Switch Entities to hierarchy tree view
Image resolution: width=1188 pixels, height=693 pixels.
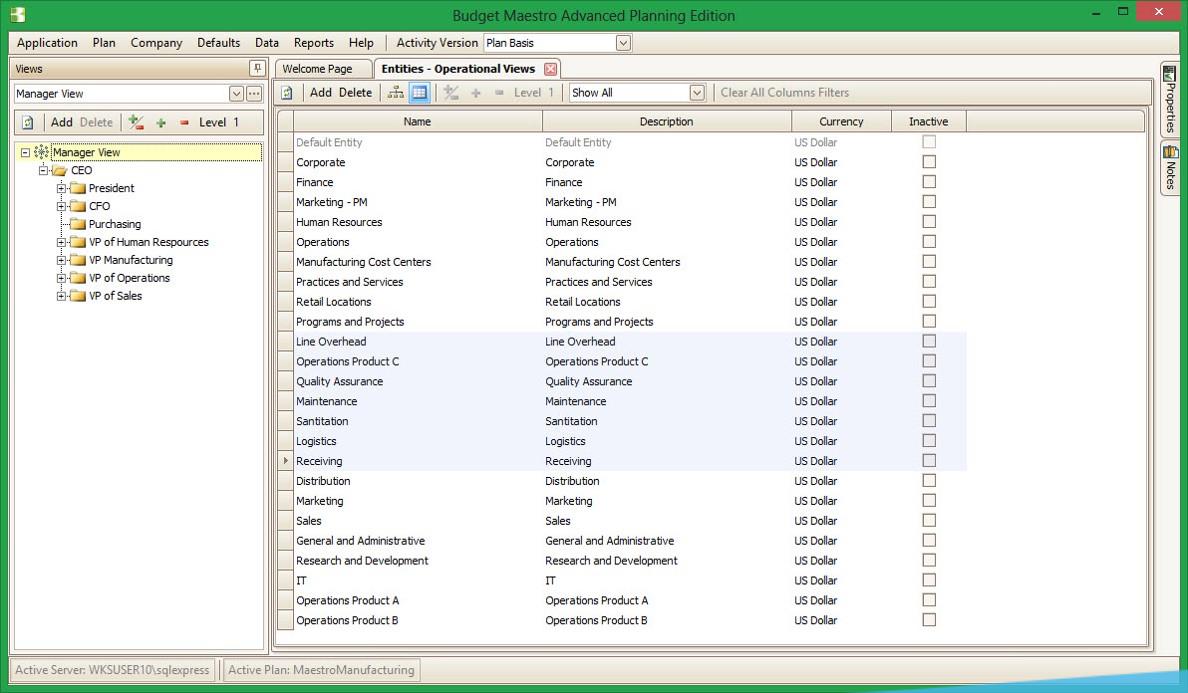click(x=395, y=93)
